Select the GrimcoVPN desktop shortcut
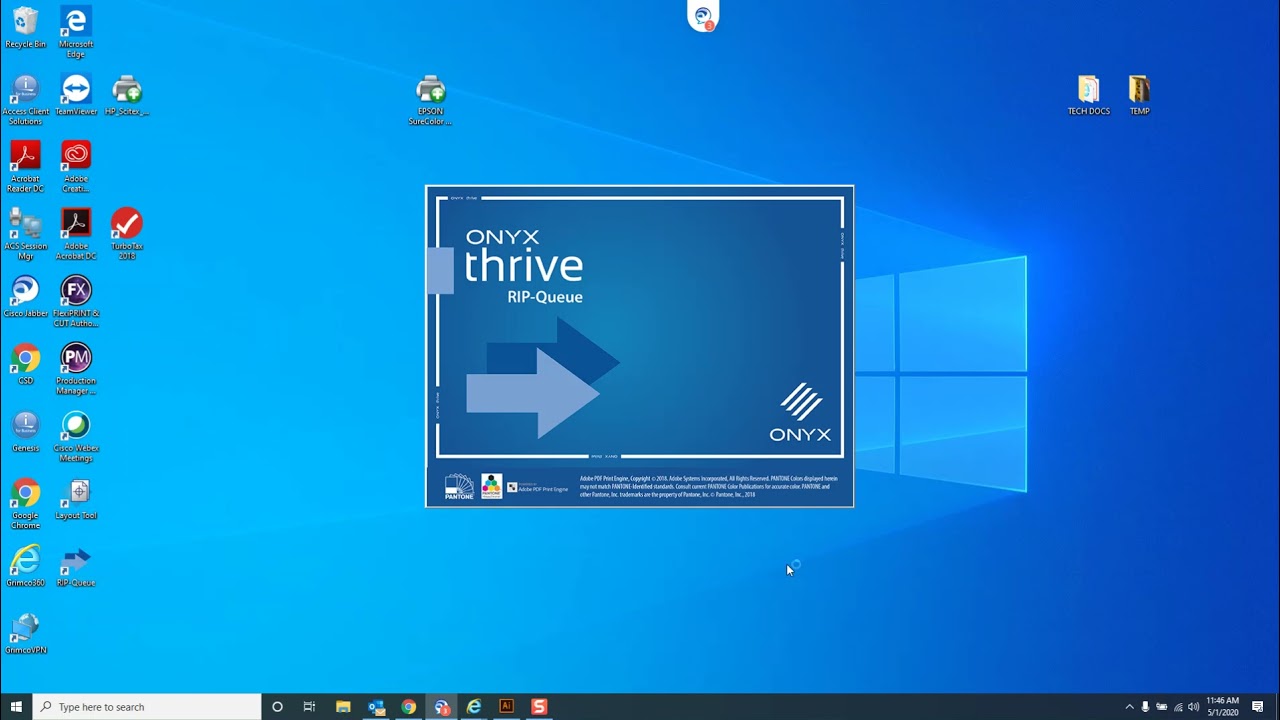 [x=25, y=633]
